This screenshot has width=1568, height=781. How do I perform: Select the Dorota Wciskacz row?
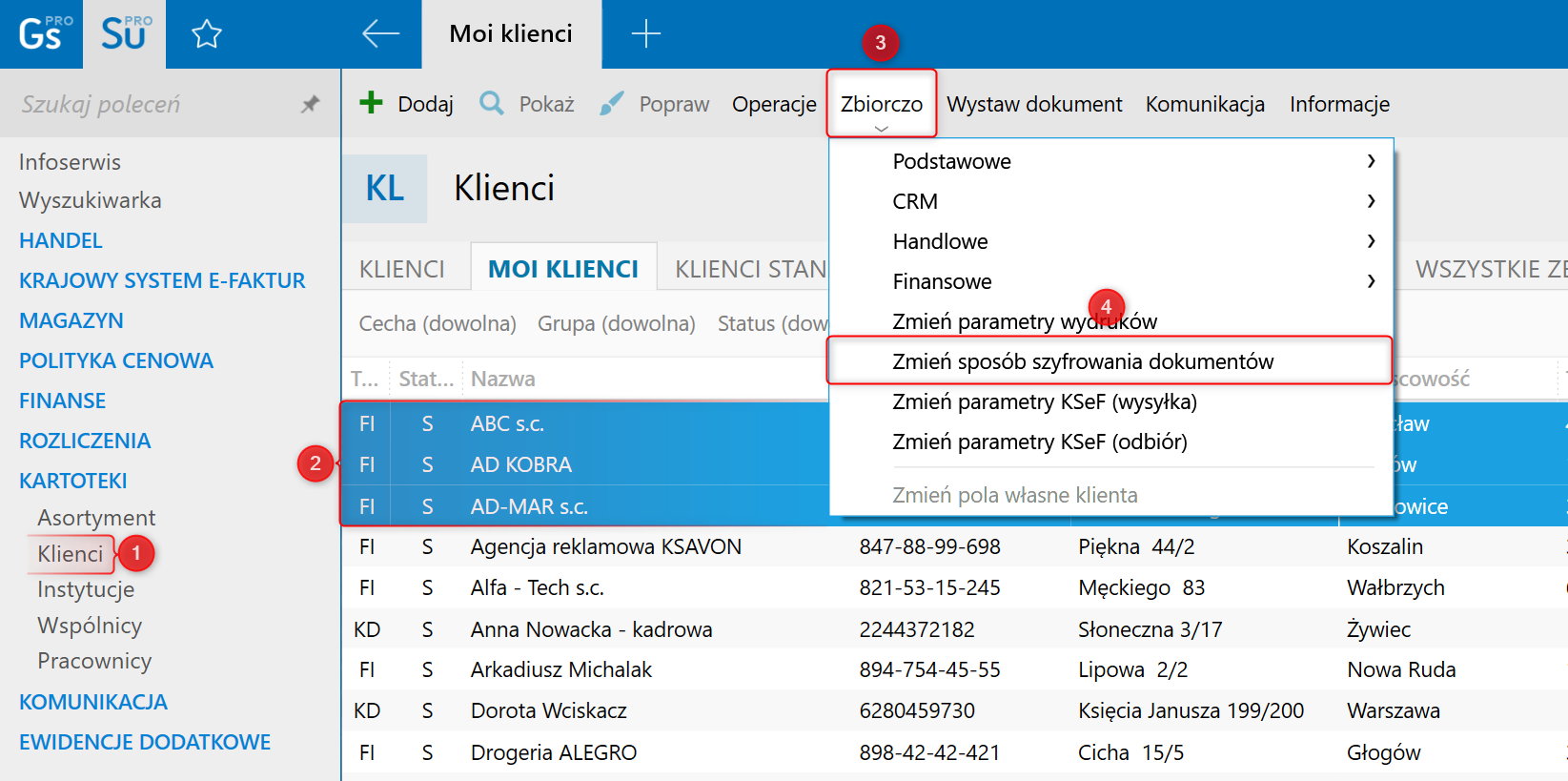tap(955, 710)
